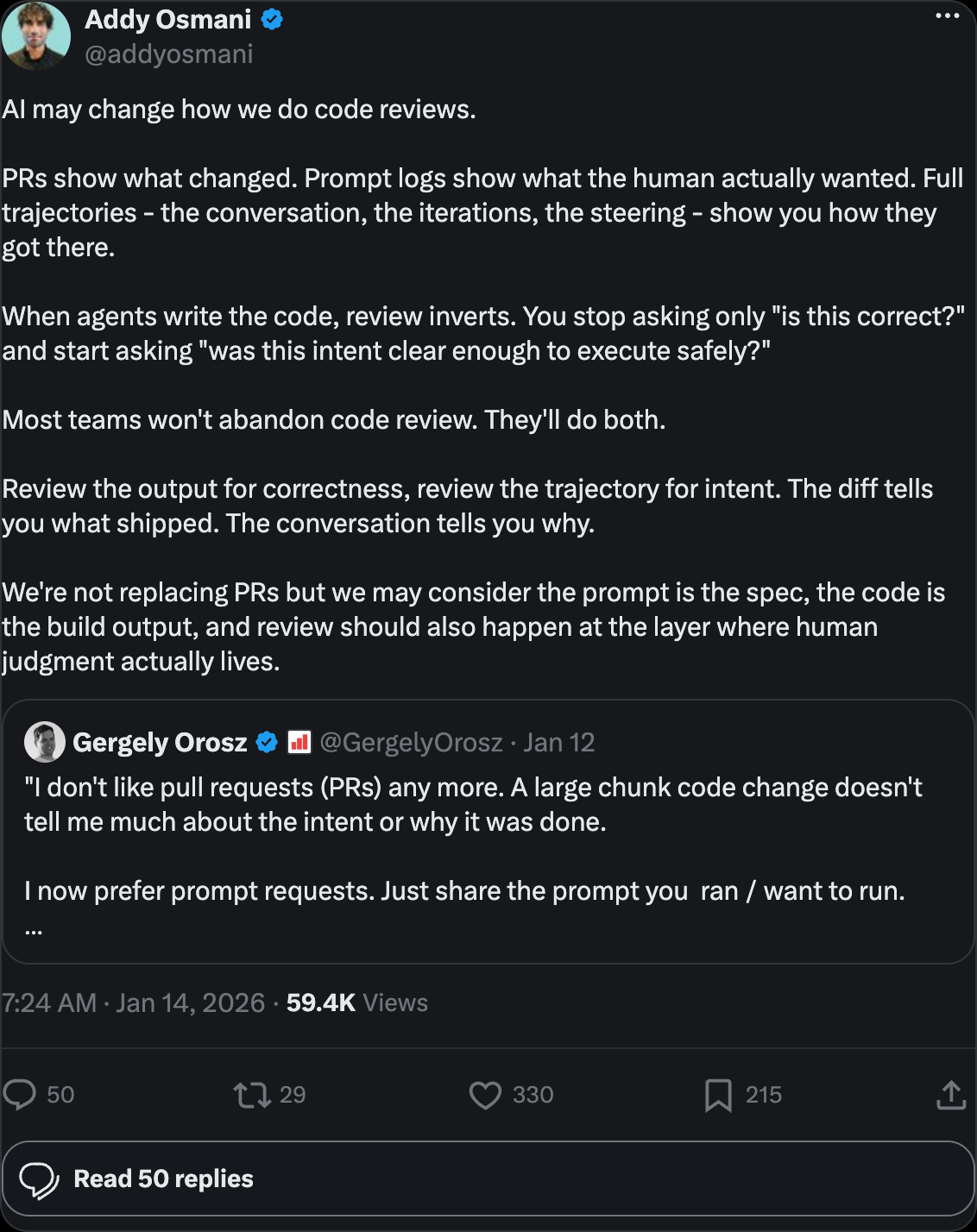Click Gergely Orosz's blue verified checkmark
The image size is (977, 1232).
[x=267, y=742]
